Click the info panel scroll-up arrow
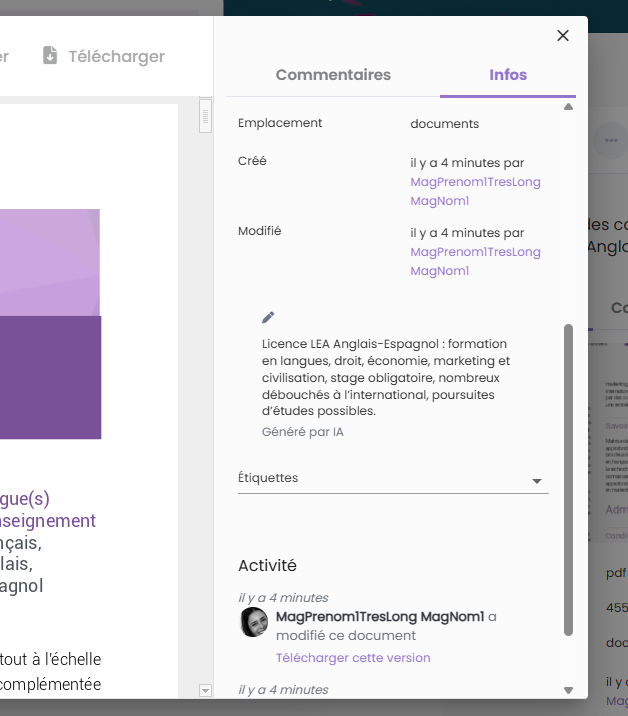This screenshot has width=628, height=716. pos(568,106)
